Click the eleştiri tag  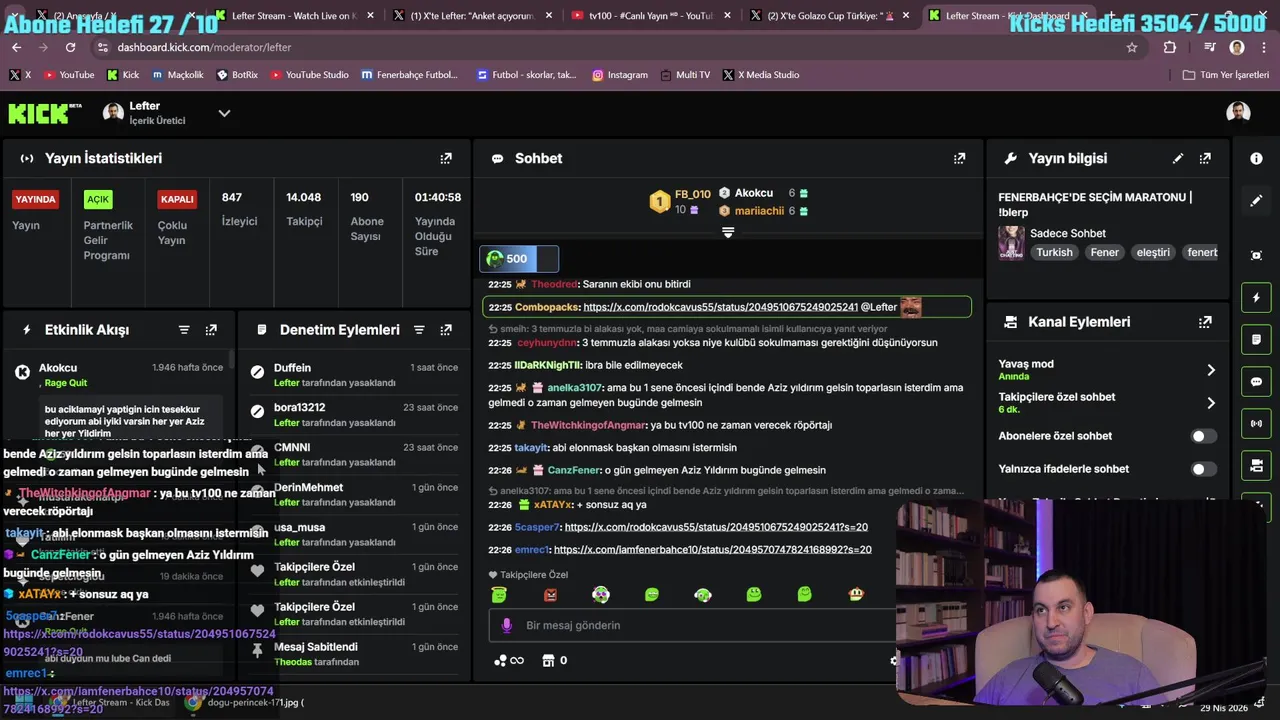(x=1153, y=253)
